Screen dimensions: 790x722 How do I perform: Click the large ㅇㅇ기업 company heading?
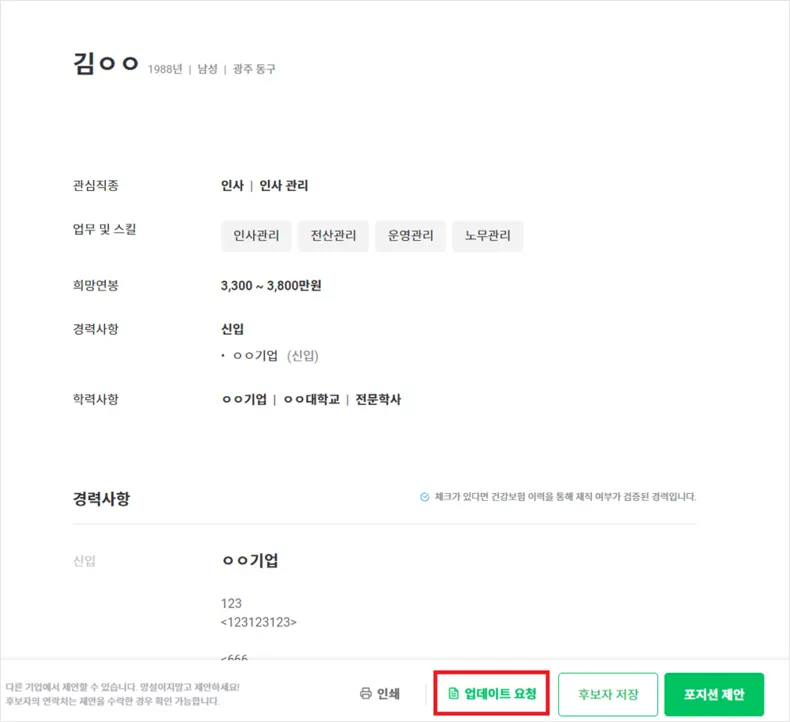[x=250, y=560]
